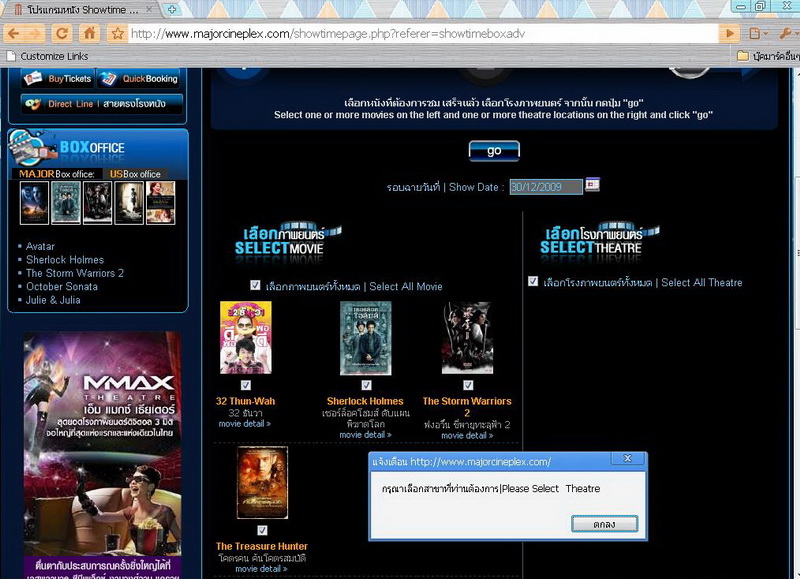Open the Sherlock Holmes thumbnail in Box Office
The height and width of the screenshot is (579, 800).
pyautogui.click(x=66, y=203)
